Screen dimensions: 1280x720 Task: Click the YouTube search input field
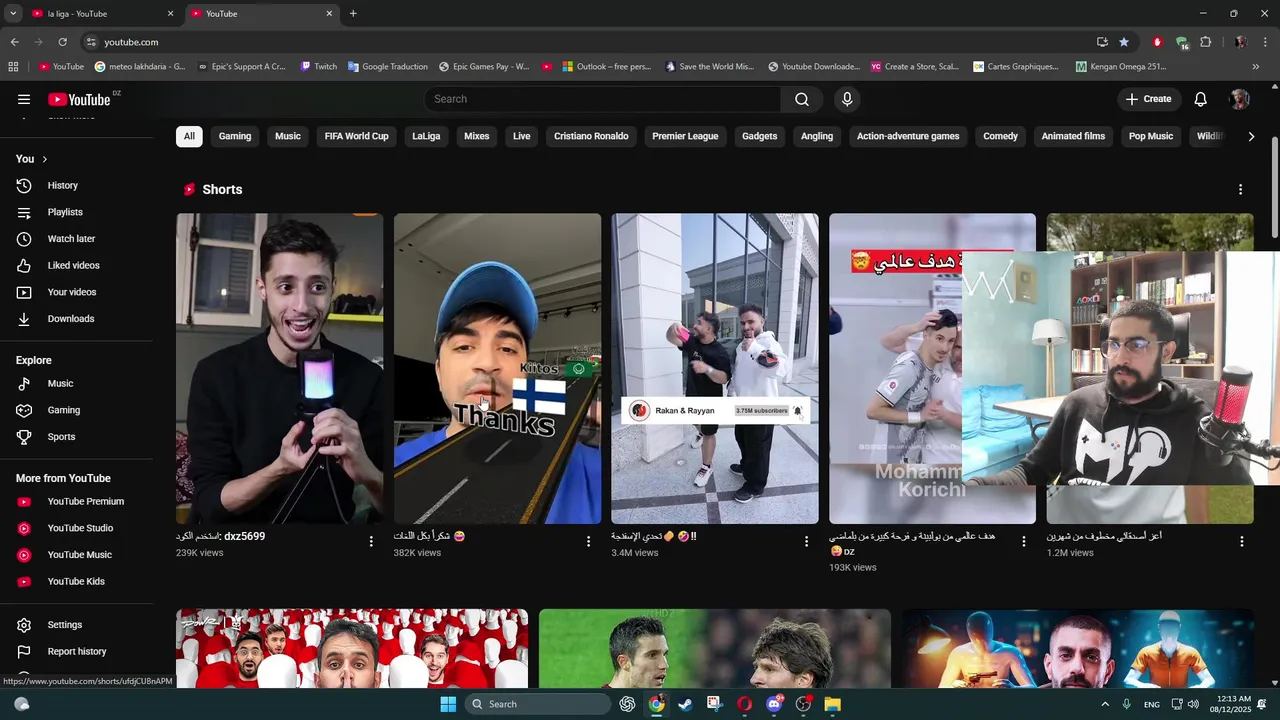click(603, 99)
